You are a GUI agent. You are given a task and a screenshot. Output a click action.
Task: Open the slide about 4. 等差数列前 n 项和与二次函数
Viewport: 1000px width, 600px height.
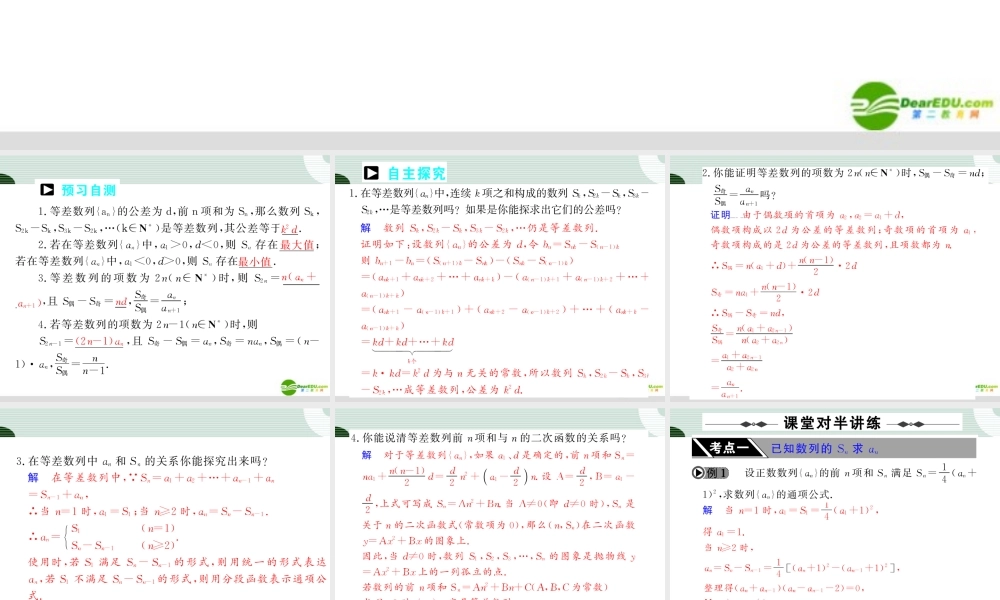tap(499, 504)
